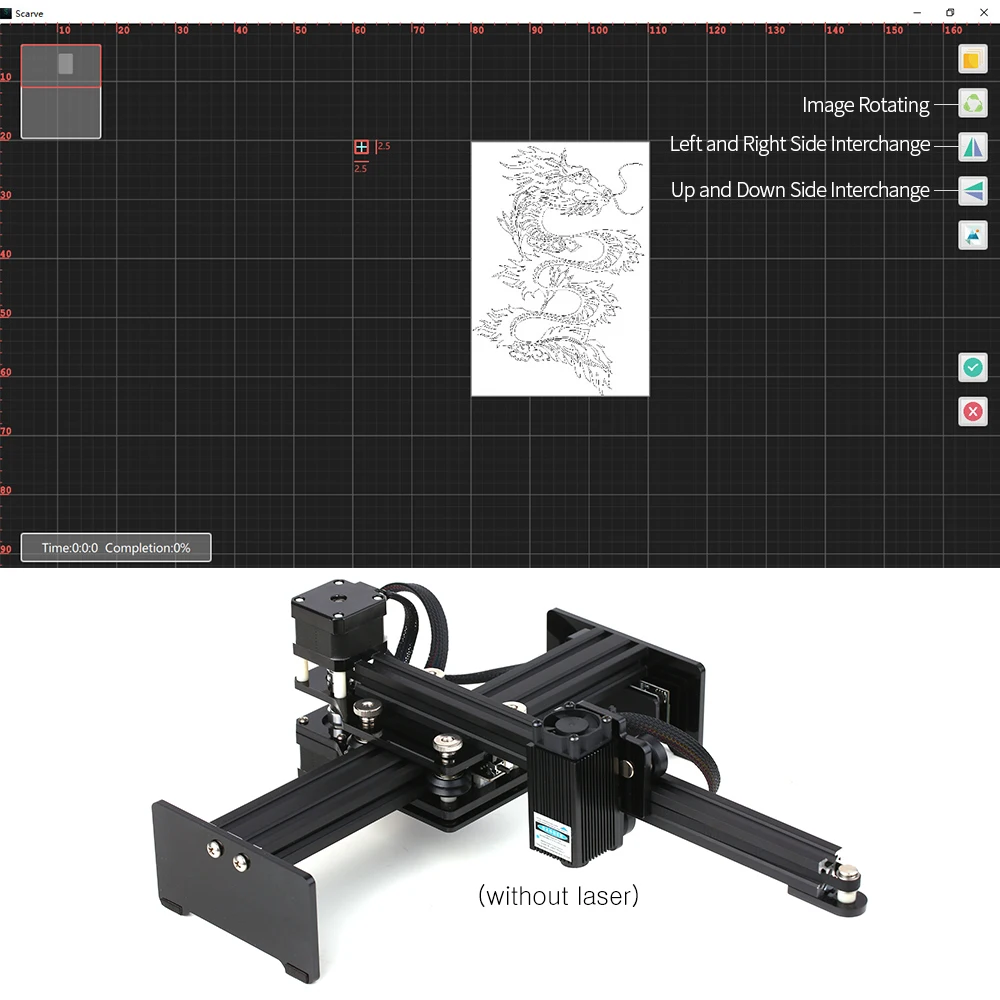Click the red crosshair origin marker
Screen dimensions: 1000x1000
click(361, 147)
